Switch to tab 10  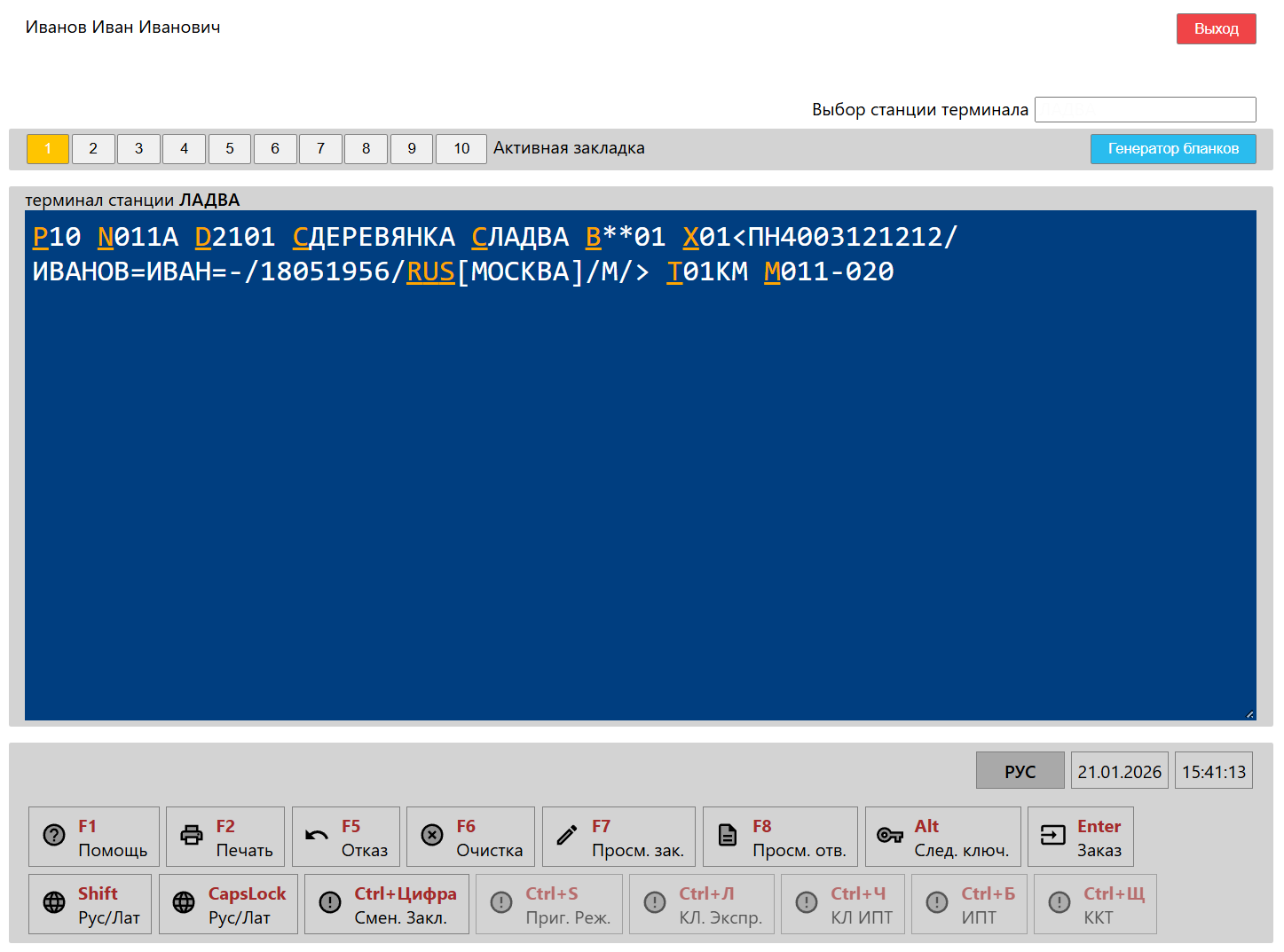coord(461,149)
